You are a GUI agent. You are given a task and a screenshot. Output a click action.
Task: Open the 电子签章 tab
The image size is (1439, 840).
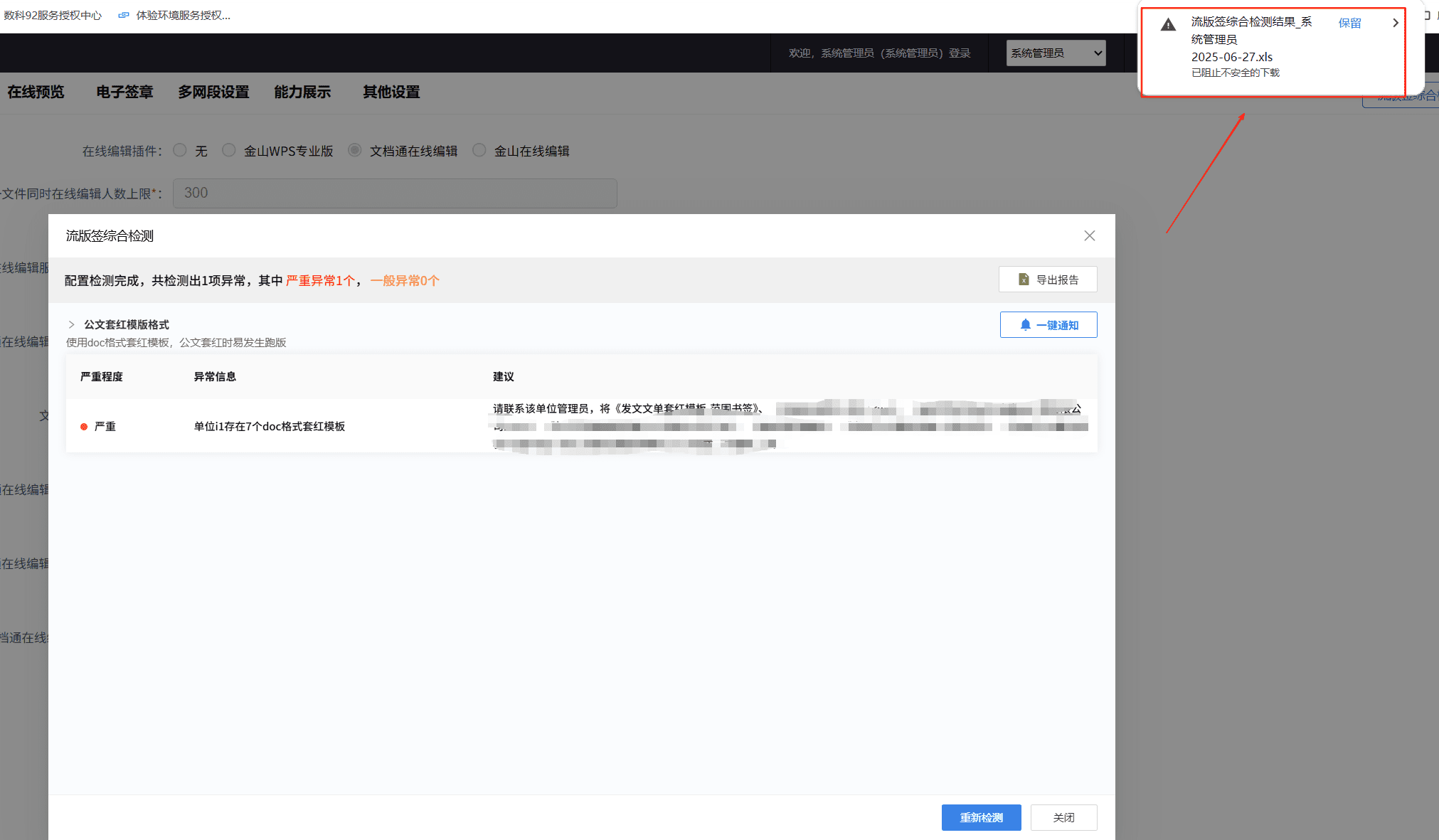(124, 92)
